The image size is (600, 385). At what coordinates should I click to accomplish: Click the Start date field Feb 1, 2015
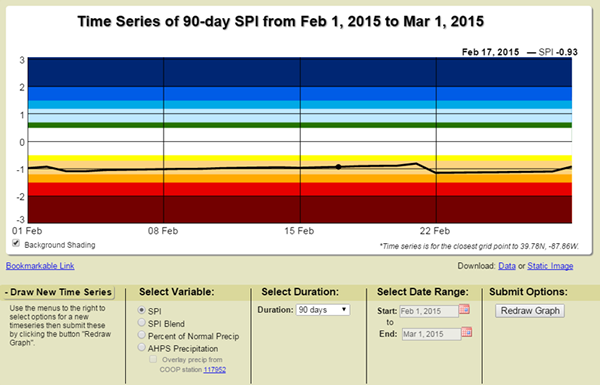tap(429, 311)
